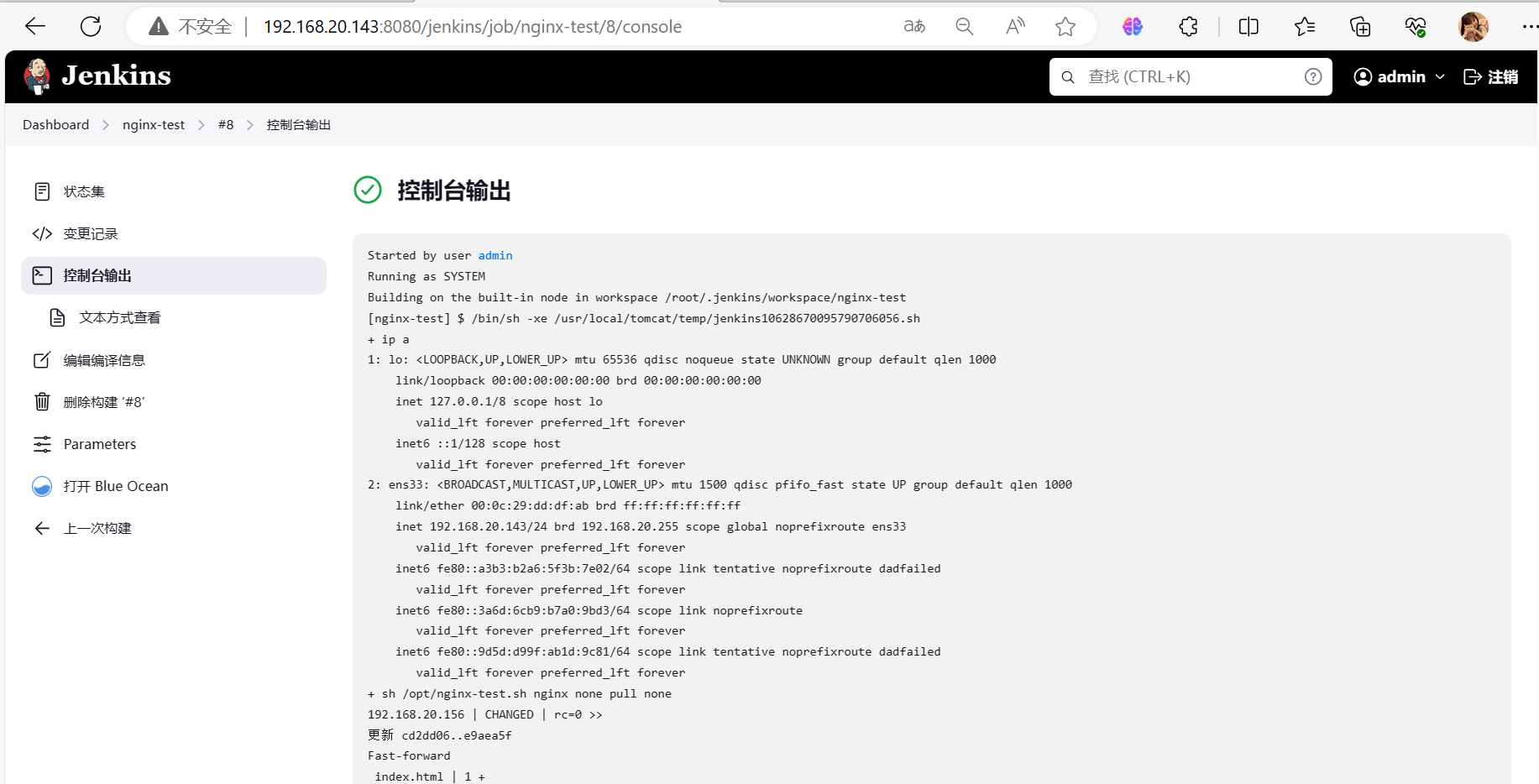This screenshot has height=784, width=1539.
Task: Click the zoom magnifier icon in address bar
Action: pos(965,27)
